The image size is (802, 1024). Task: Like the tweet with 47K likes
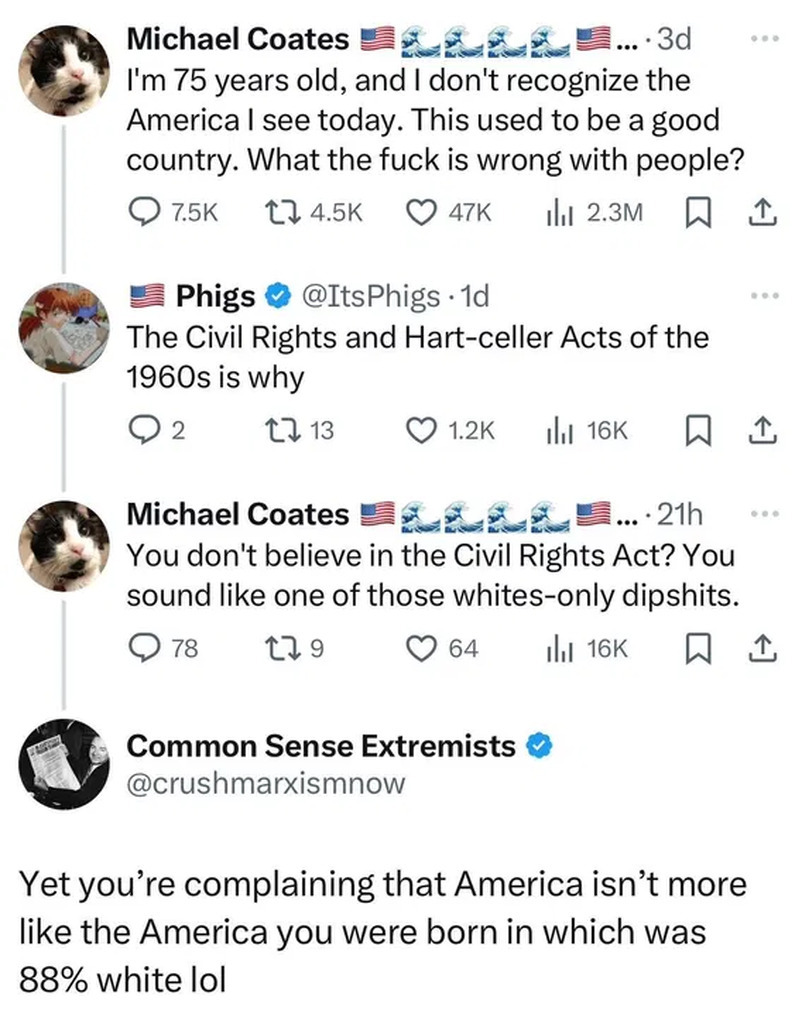click(422, 212)
